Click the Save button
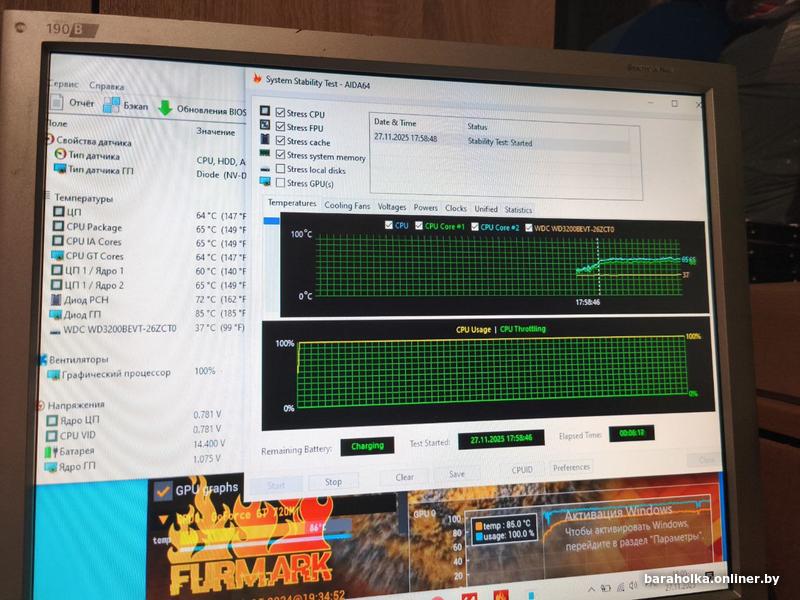800x600 pixels. [457, 474]
